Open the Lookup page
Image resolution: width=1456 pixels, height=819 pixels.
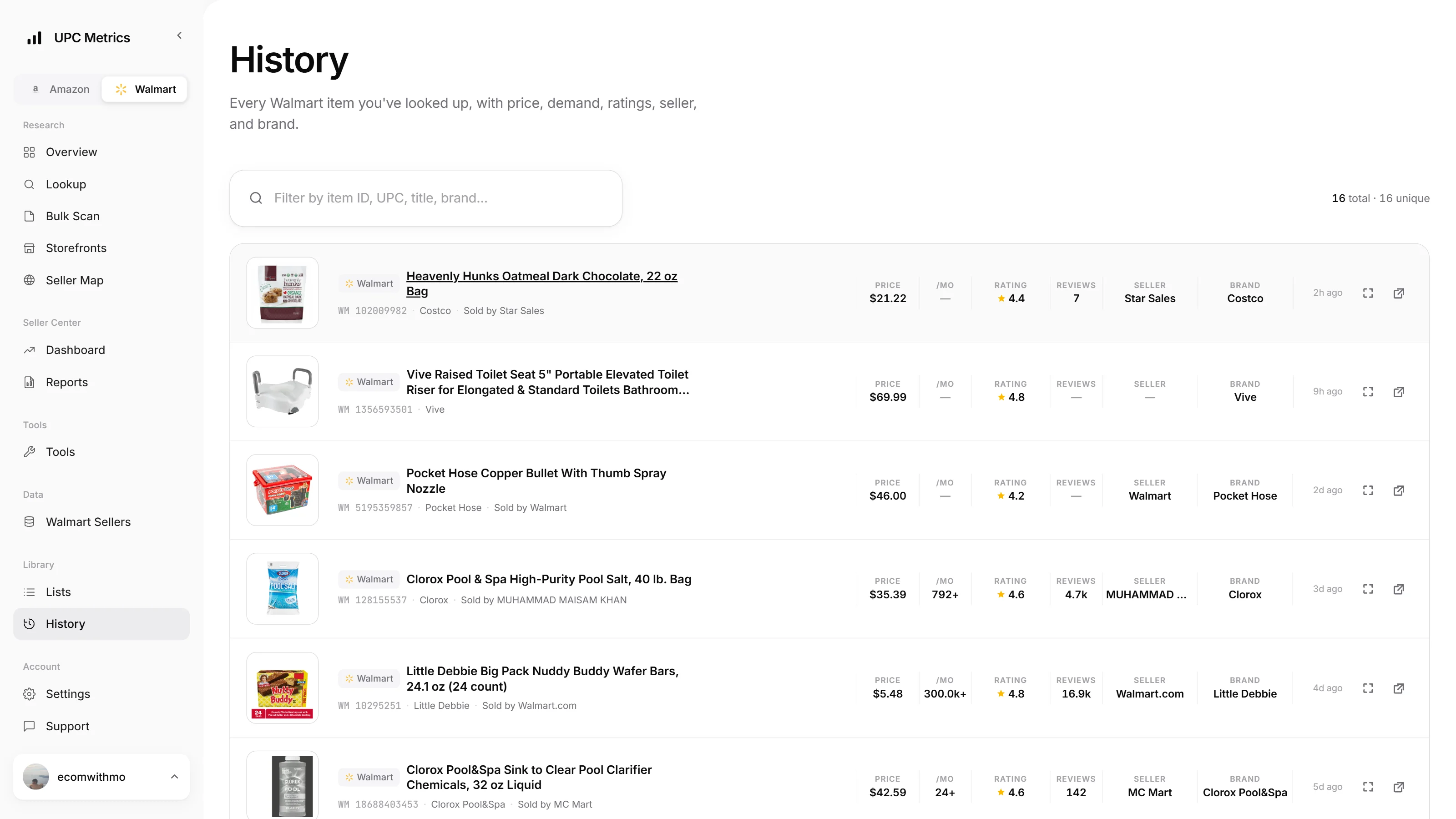pyautogui.click(x=101, y=184)
